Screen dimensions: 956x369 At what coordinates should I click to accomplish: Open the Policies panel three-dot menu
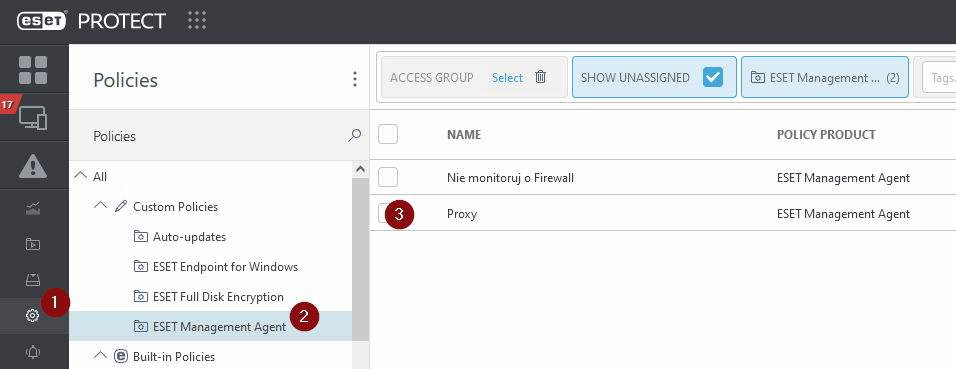click(355, 79)
